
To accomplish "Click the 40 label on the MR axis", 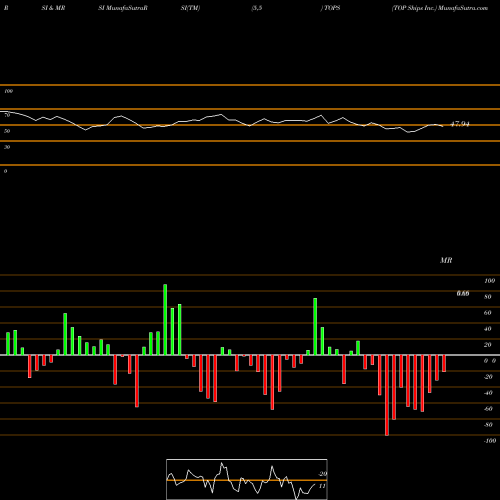I will pos(488,329).
